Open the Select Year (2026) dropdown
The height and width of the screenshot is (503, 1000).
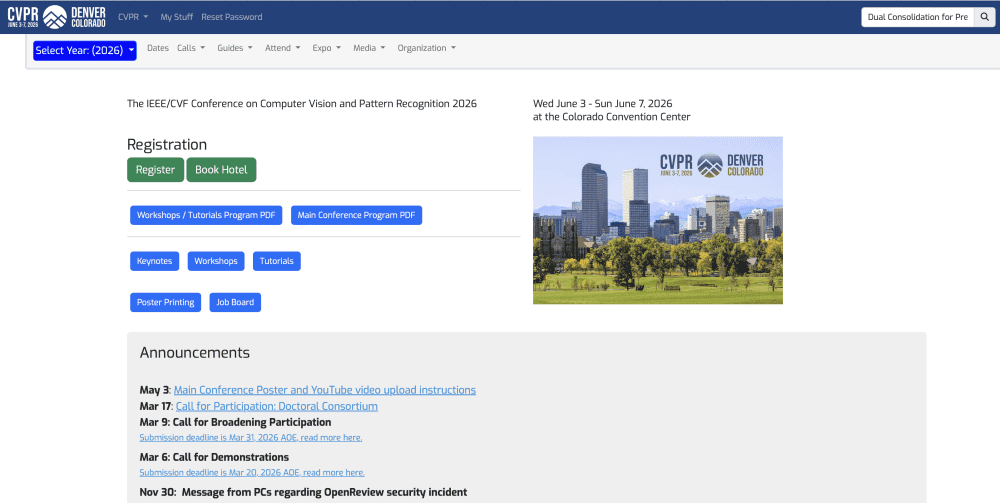85,50
